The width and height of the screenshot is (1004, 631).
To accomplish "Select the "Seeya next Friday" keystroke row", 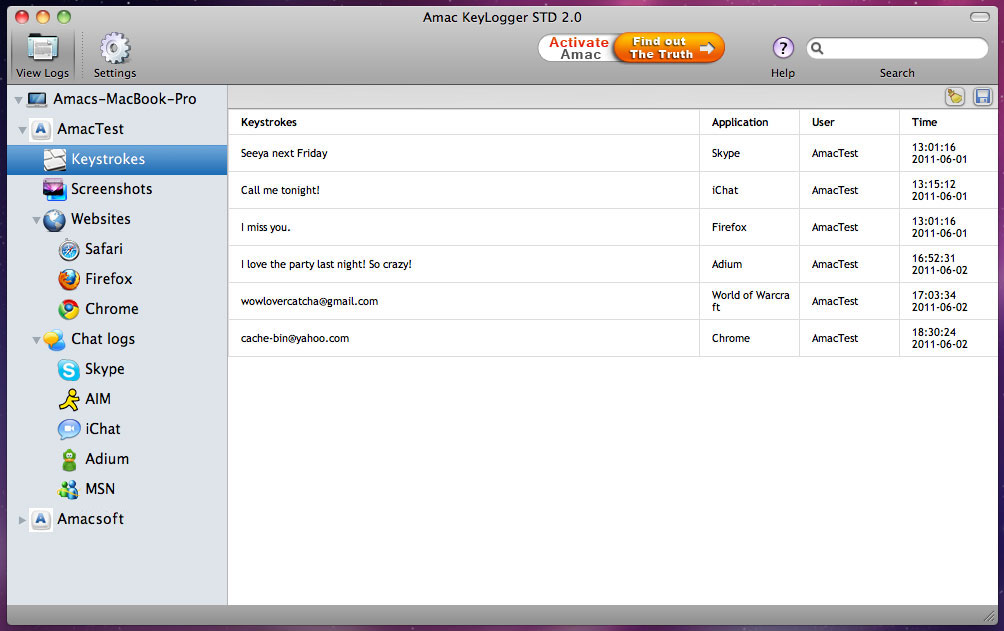I will 613,153.
